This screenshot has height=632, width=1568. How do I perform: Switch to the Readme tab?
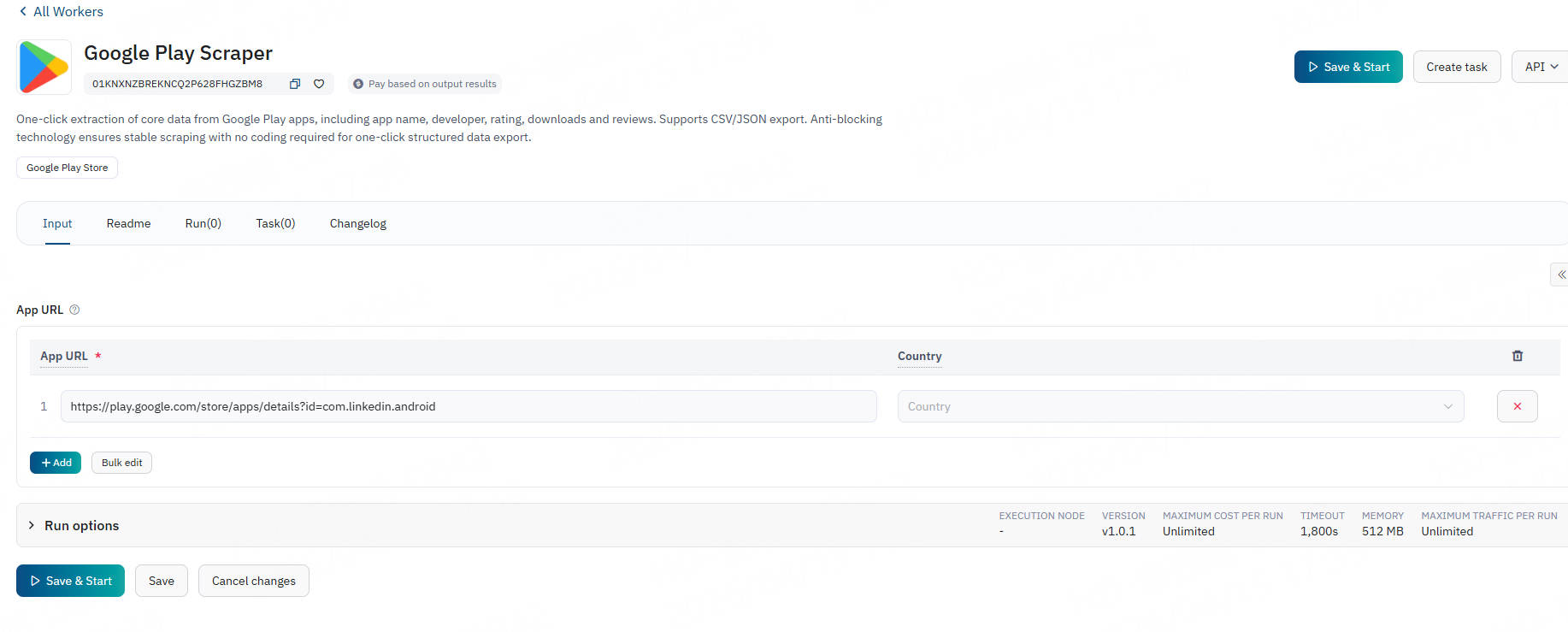(128, 223)
